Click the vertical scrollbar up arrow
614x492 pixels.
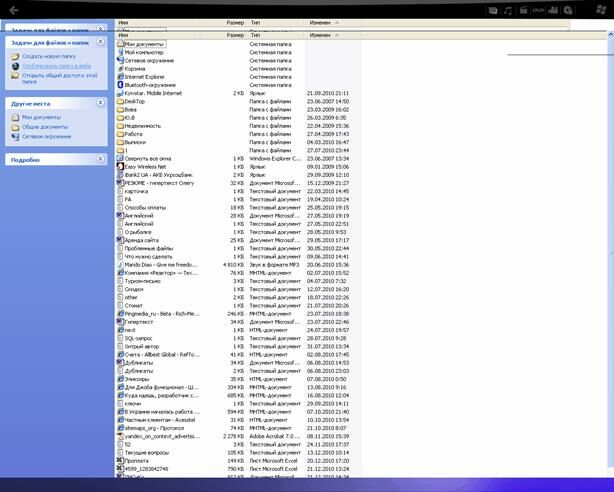click(610, 35)
